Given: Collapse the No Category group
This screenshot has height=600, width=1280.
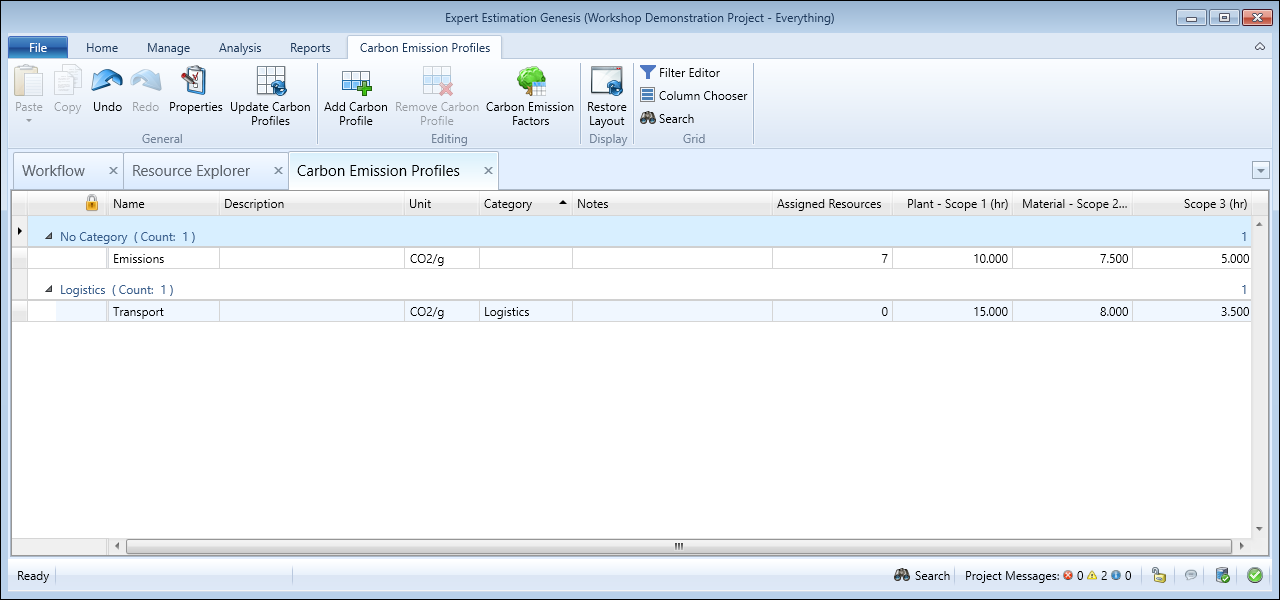Looking at the screenshot, I should (x=49, y=237).
